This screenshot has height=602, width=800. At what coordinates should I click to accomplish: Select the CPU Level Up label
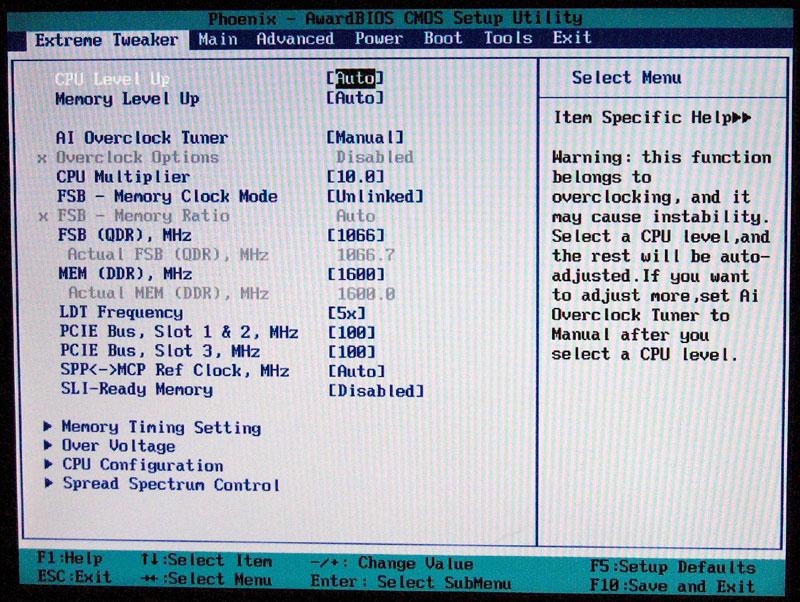tap(112, 79)
